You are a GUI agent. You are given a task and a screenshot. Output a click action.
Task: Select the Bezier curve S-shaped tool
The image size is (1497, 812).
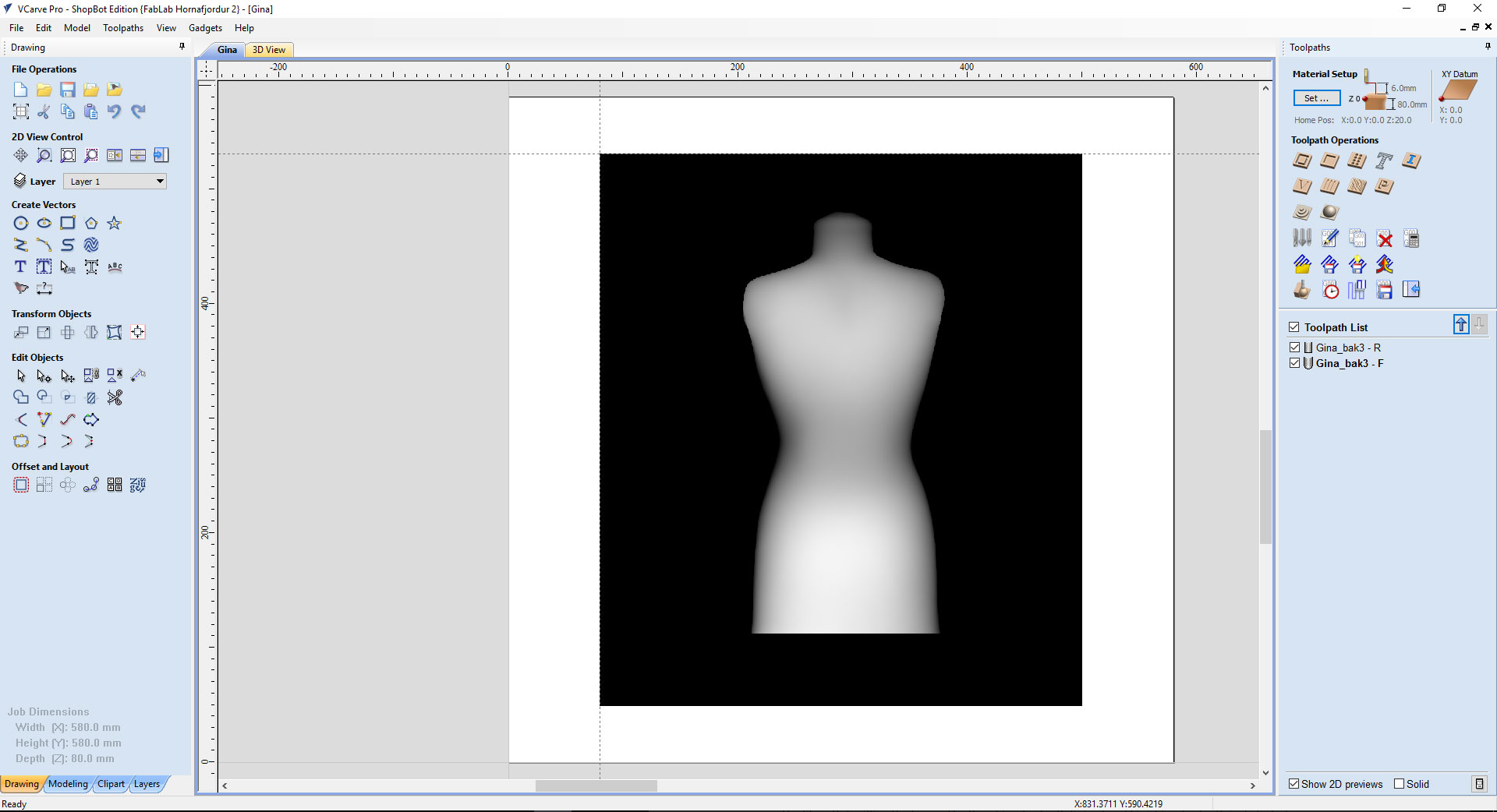[x=68, y=245]
